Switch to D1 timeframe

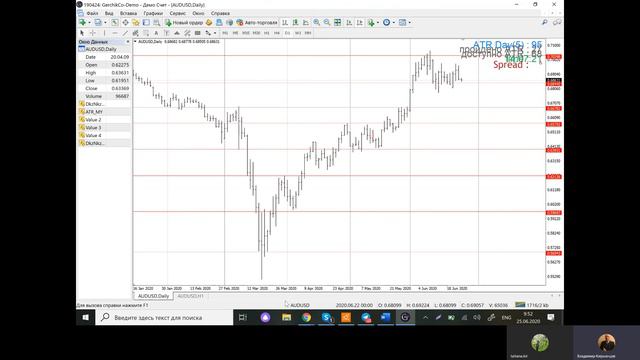pyautogui.click(x=287, y=33)
